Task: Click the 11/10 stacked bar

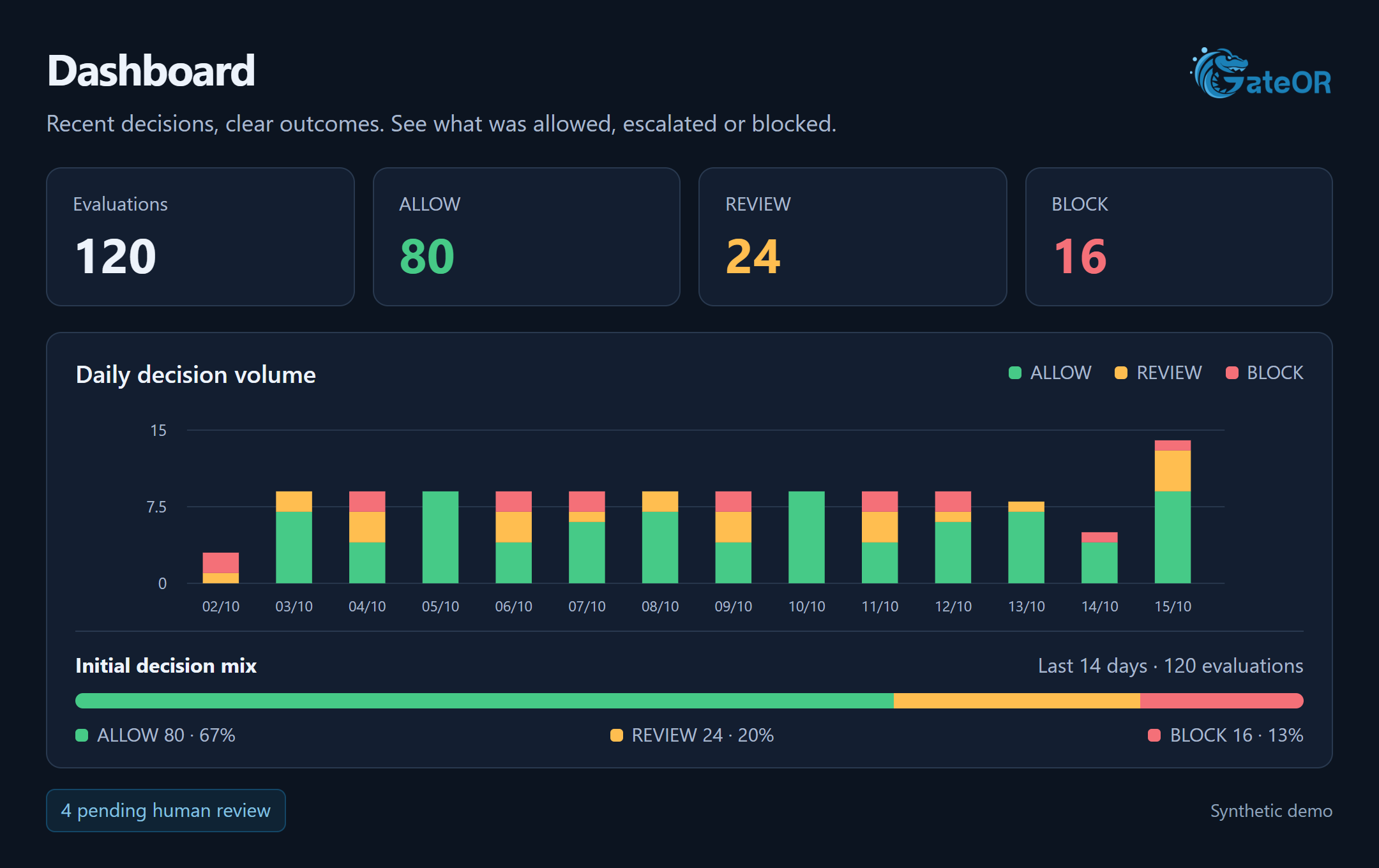Action: point(880,537)
